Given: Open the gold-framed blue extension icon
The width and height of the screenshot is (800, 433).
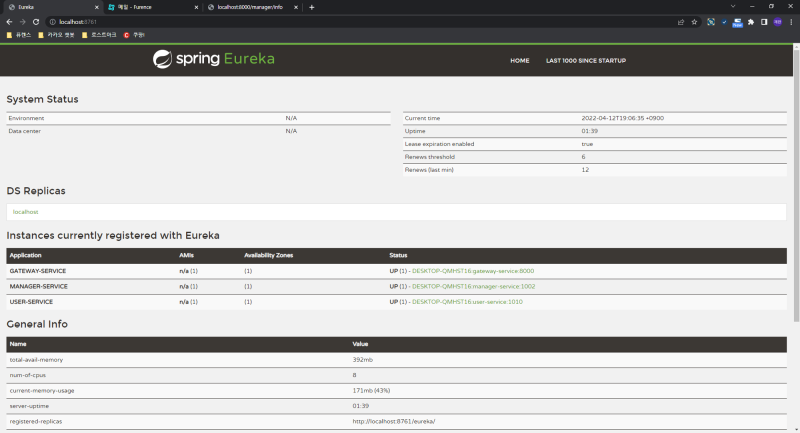Looking at the screenshot, I should pos(711,22).
